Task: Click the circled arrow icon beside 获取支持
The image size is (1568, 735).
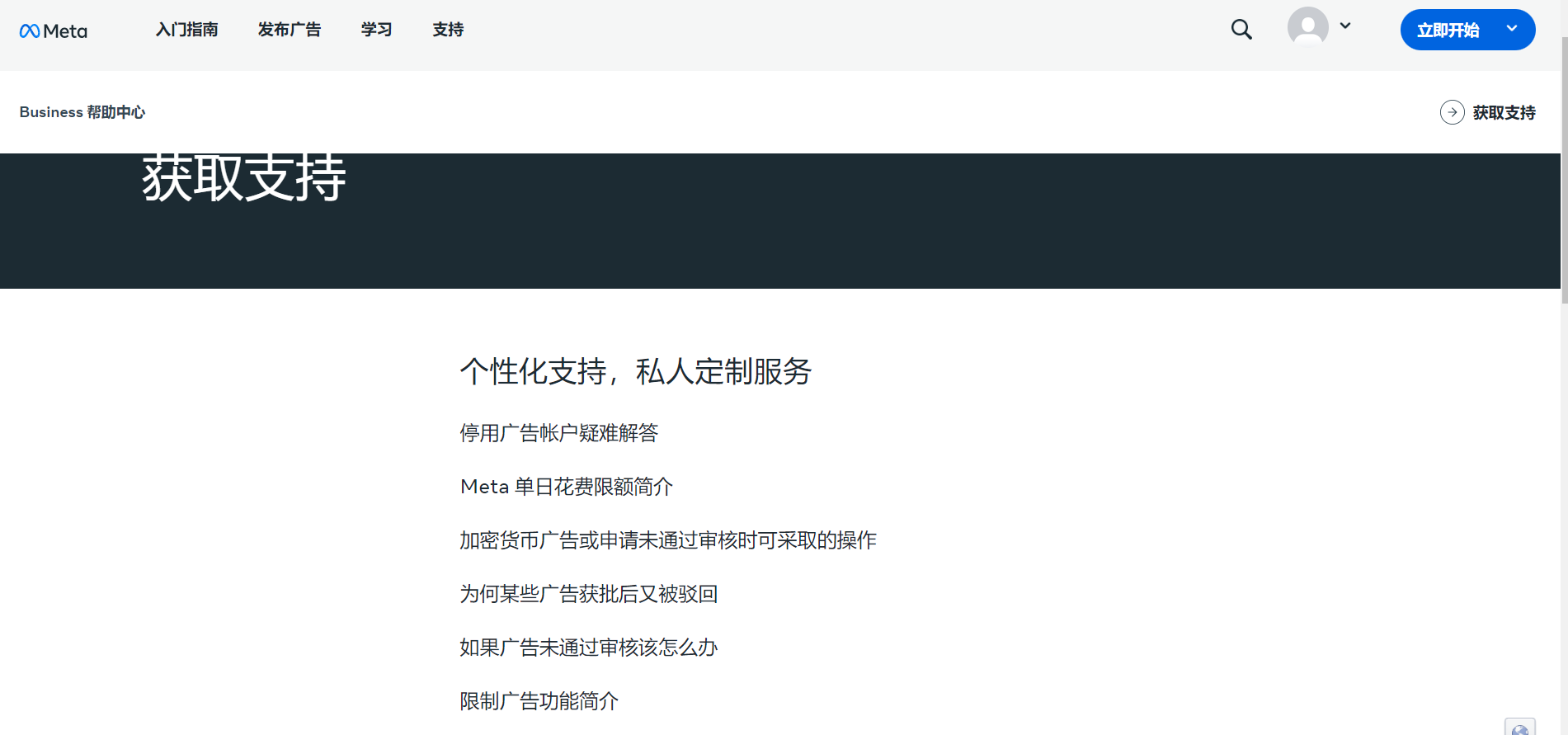Action: (1453, 112)
